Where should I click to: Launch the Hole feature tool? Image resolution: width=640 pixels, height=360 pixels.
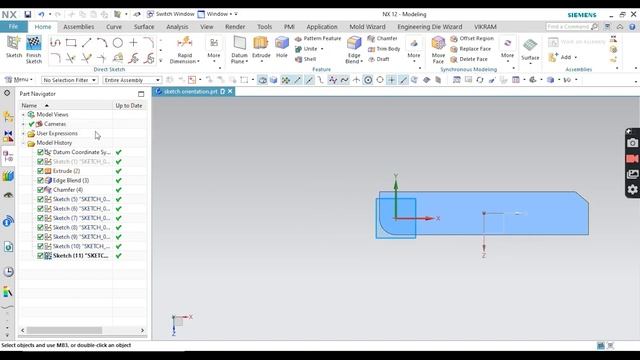pyautogui.click(x=282, y=47)
